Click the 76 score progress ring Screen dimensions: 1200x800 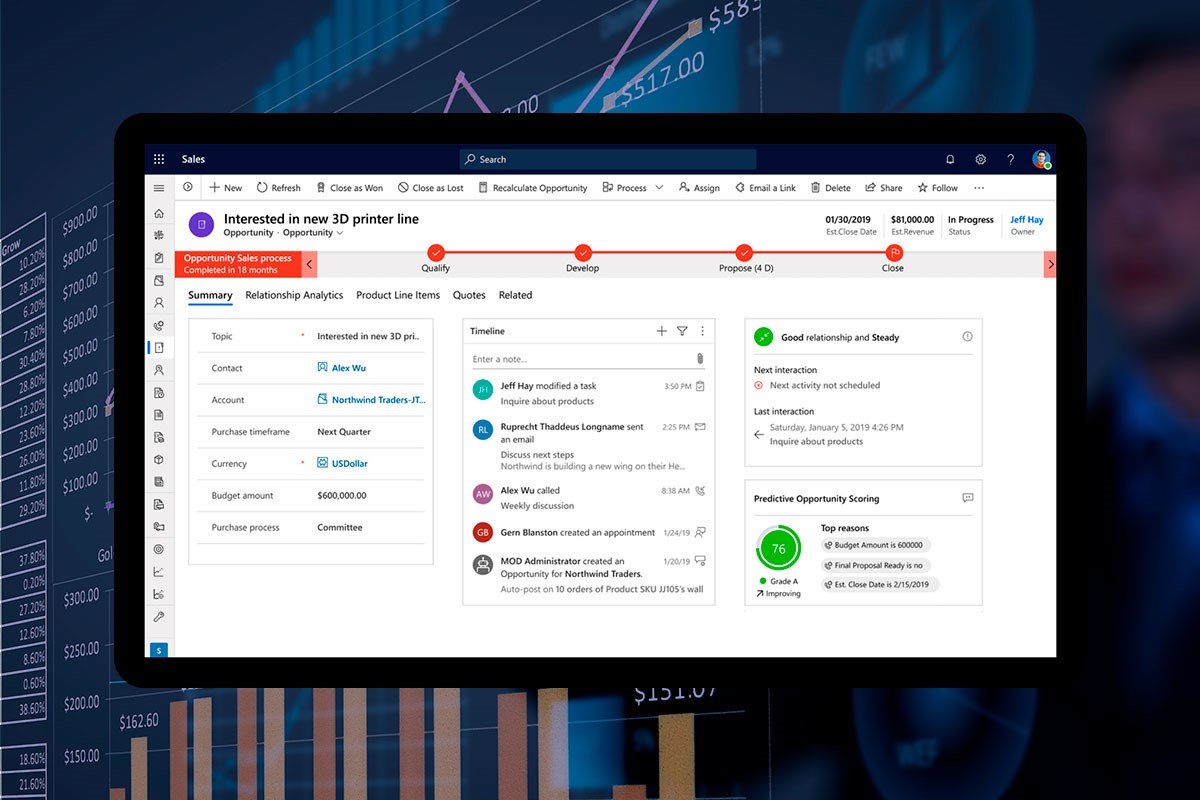(779, 549)
